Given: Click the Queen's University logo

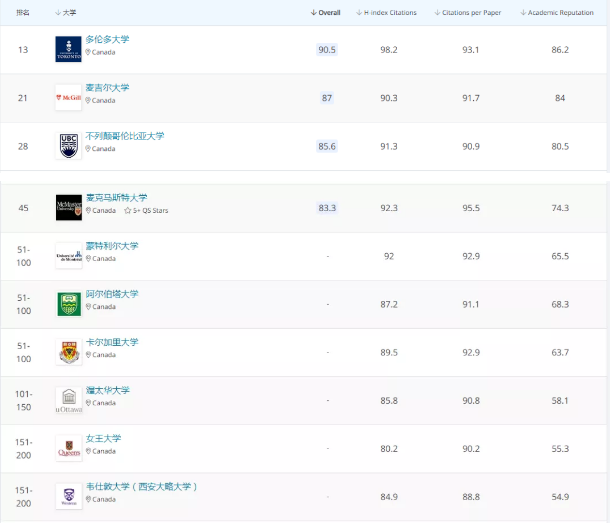Looking at the screenshot, I should pos(69,448).
